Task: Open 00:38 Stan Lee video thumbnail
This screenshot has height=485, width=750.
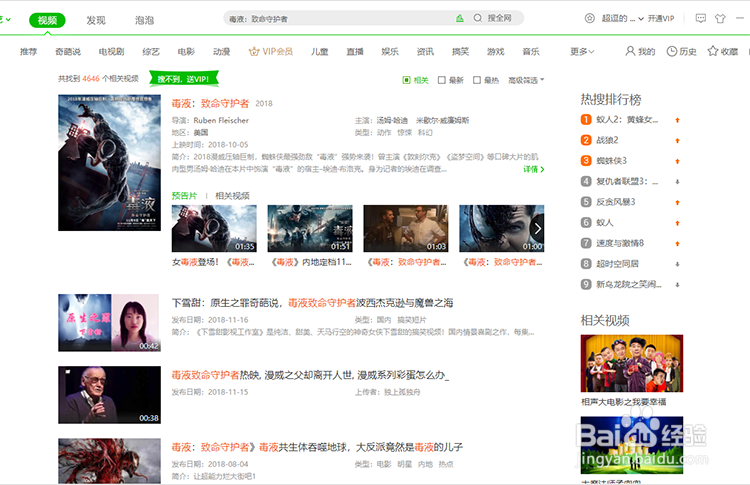Action: 110,395
